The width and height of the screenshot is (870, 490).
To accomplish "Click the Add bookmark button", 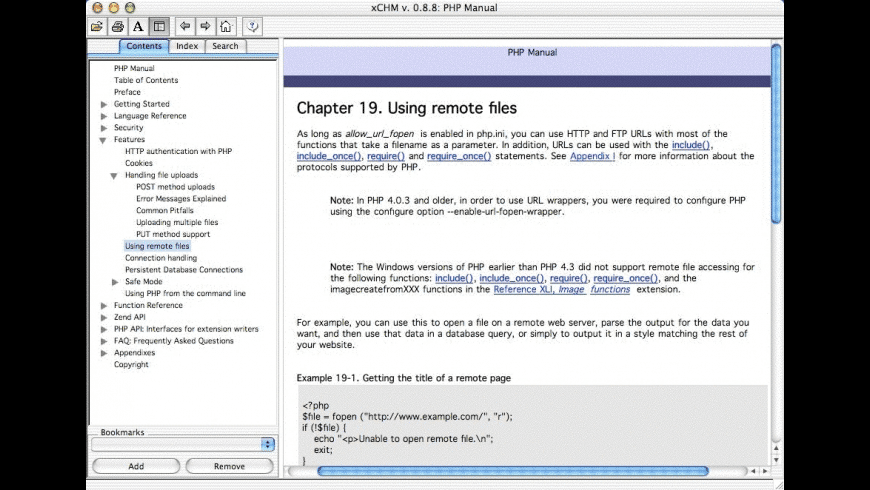I will [136, 466].
